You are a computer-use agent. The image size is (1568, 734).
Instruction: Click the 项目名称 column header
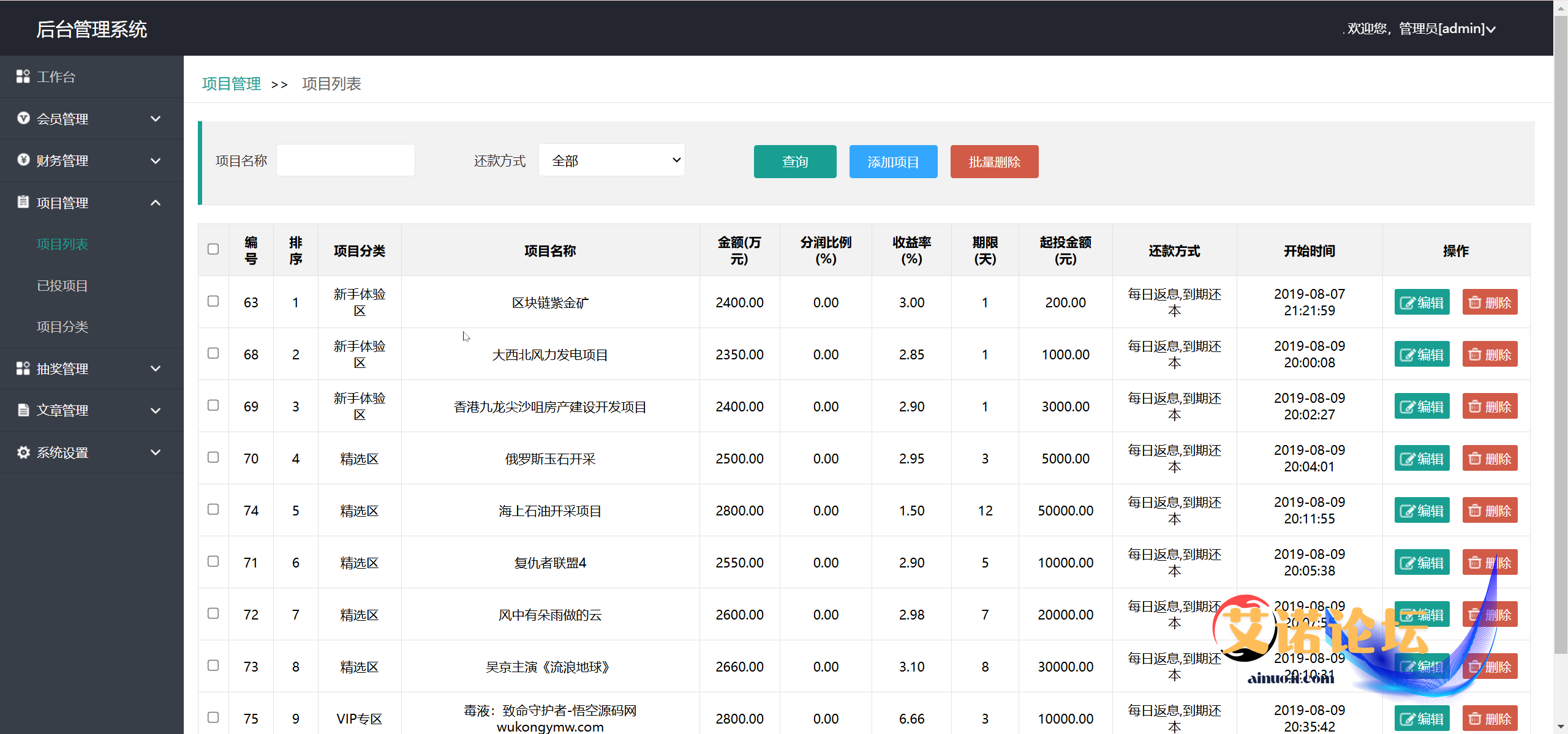550,251
